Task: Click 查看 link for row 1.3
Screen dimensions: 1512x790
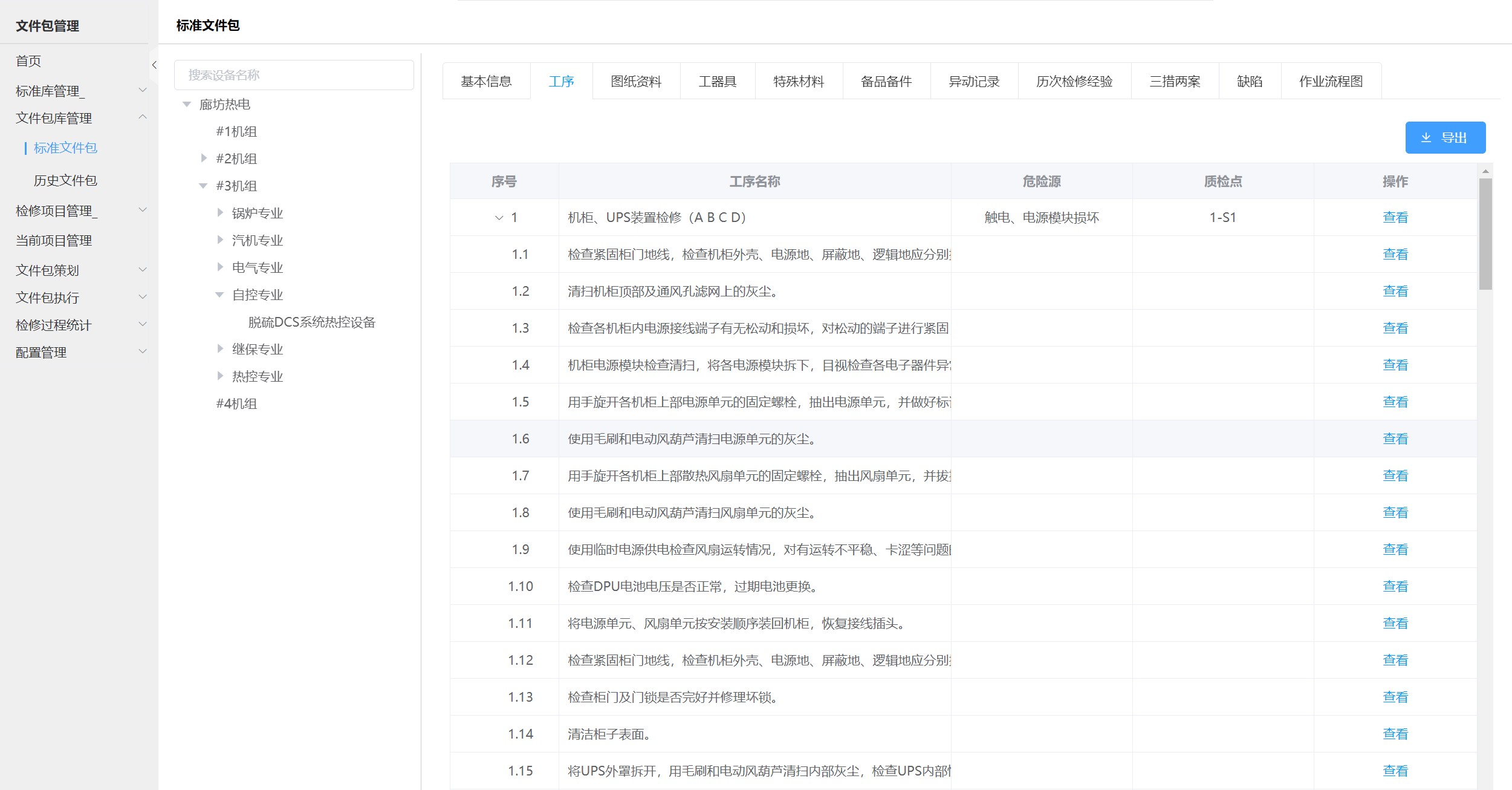Action: point(1395,328)
